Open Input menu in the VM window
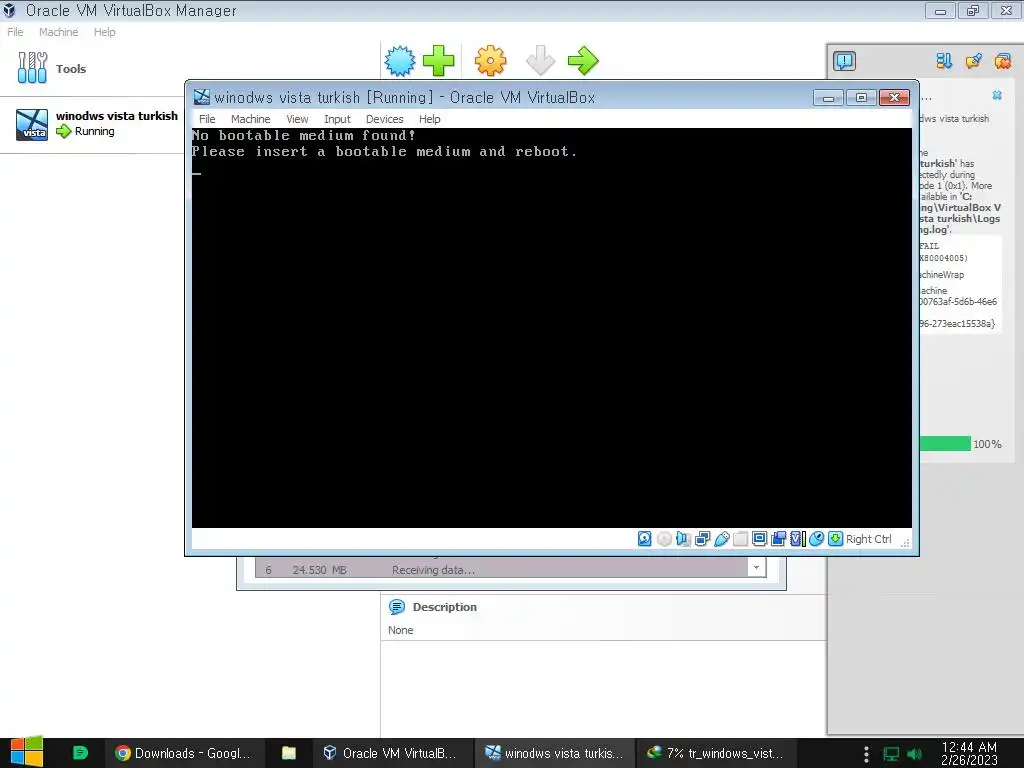1024x768 pixels. pyautogui.click(x=337, y=119)
